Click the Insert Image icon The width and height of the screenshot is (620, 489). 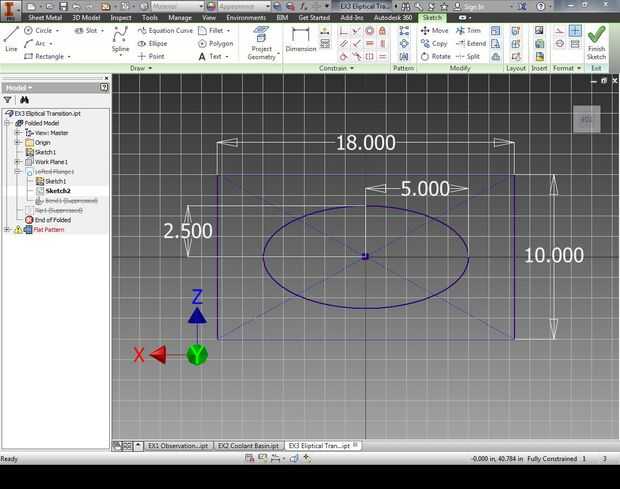539,30
